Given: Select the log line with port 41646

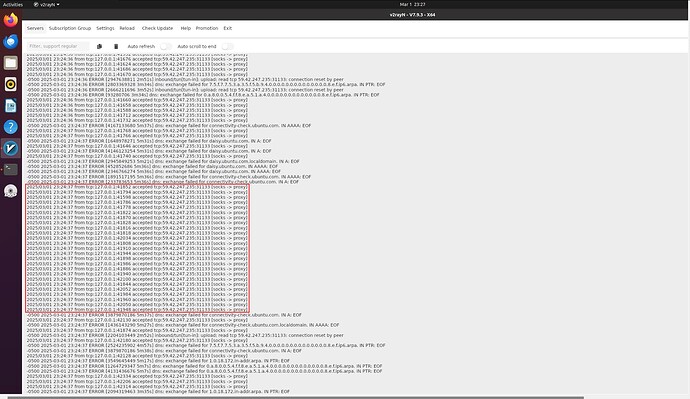Looking at the screenshot, I should click(137, 146).
